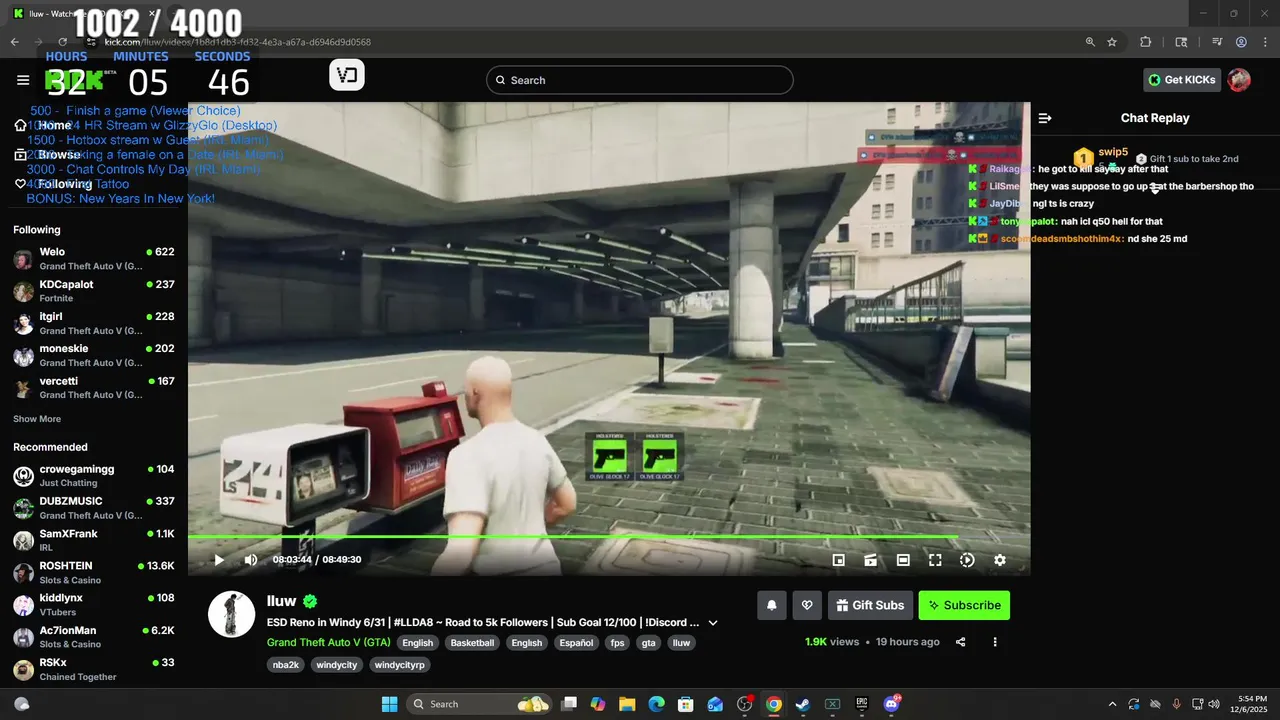The image size is (1280, 720).
Task: Open OBS Studio from taskbar
Action: [744, 704]
